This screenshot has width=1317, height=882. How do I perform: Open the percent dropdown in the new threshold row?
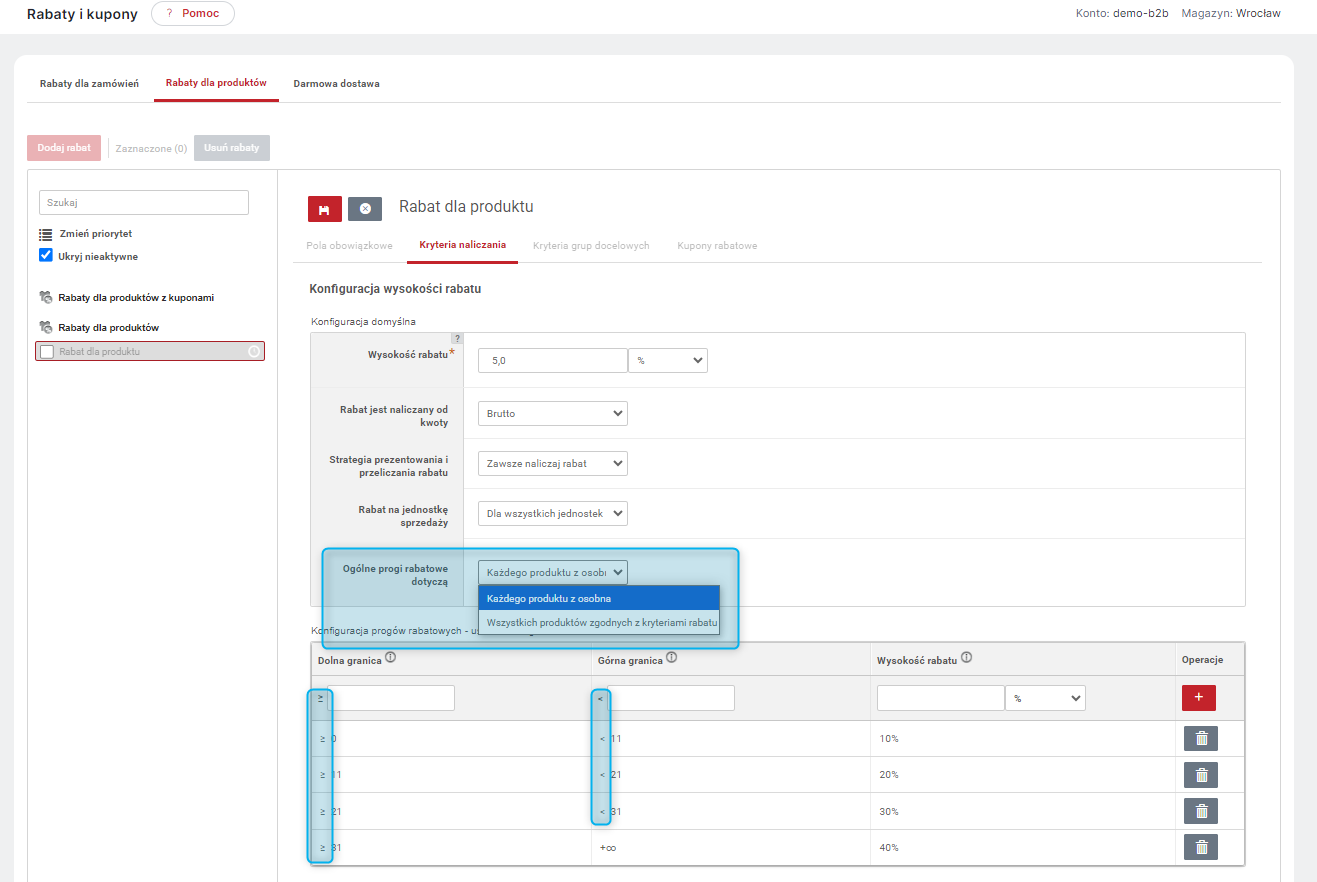(x=1046, y=698)
